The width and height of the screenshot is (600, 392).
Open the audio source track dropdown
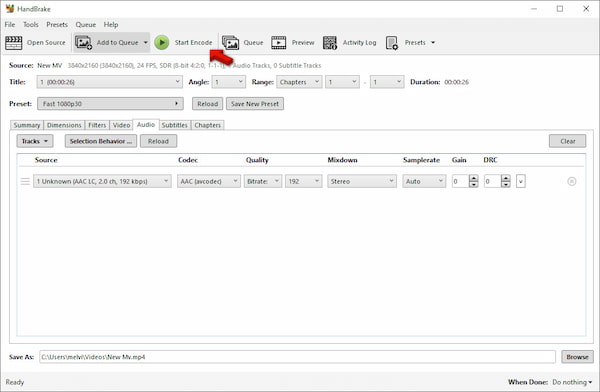(x=102, y=181)
